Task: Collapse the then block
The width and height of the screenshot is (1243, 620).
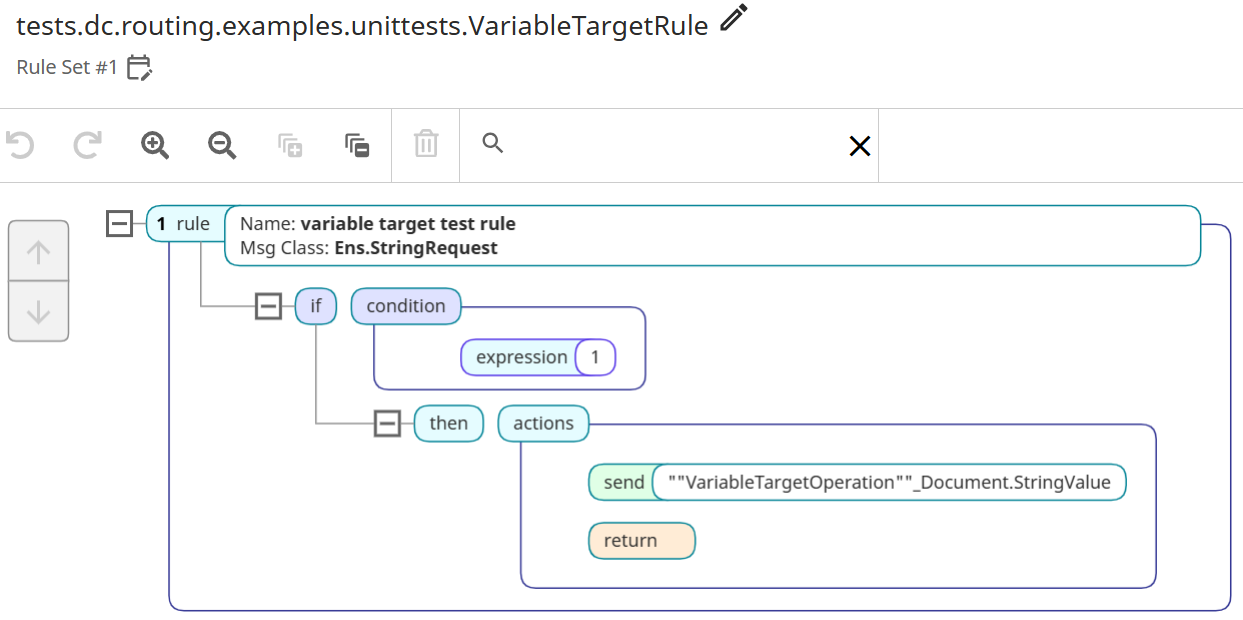Action: [x=387, y=423]
